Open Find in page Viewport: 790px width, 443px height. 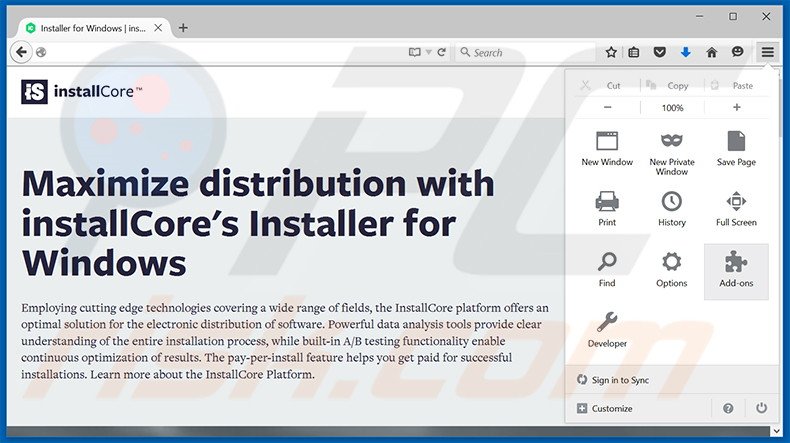607,270
